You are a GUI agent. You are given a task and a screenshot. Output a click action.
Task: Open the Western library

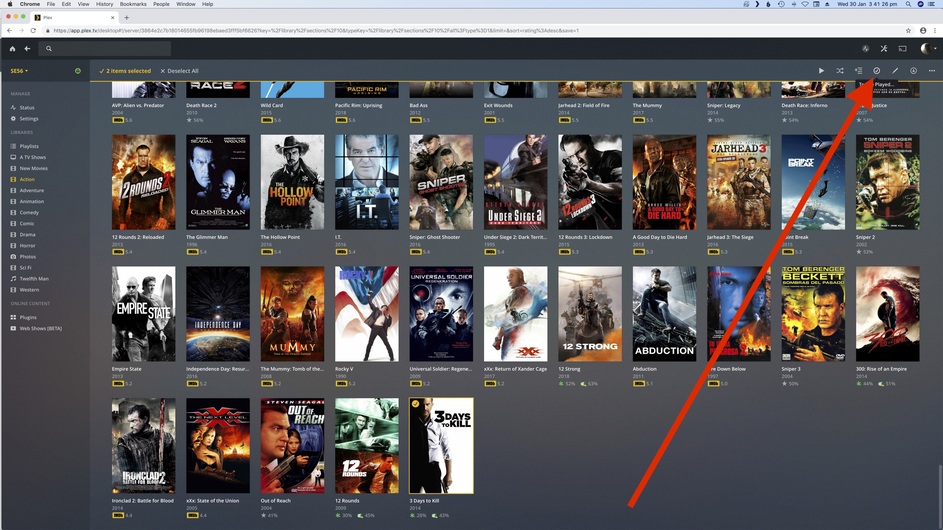click(29, 290)
